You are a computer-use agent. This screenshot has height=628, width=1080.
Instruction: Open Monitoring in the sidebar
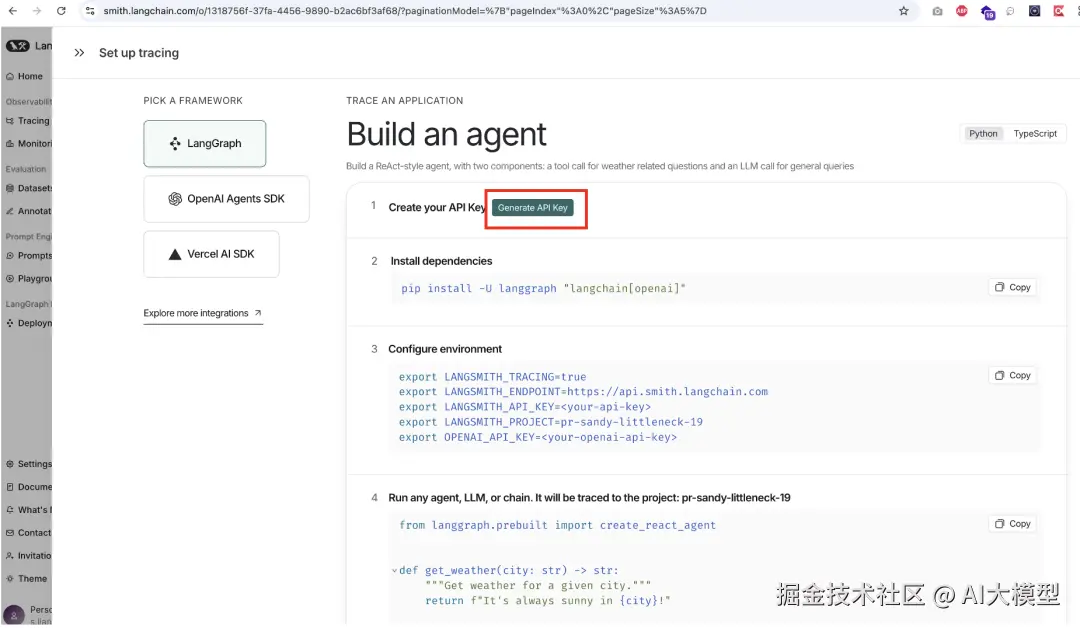tap(28, 144)
